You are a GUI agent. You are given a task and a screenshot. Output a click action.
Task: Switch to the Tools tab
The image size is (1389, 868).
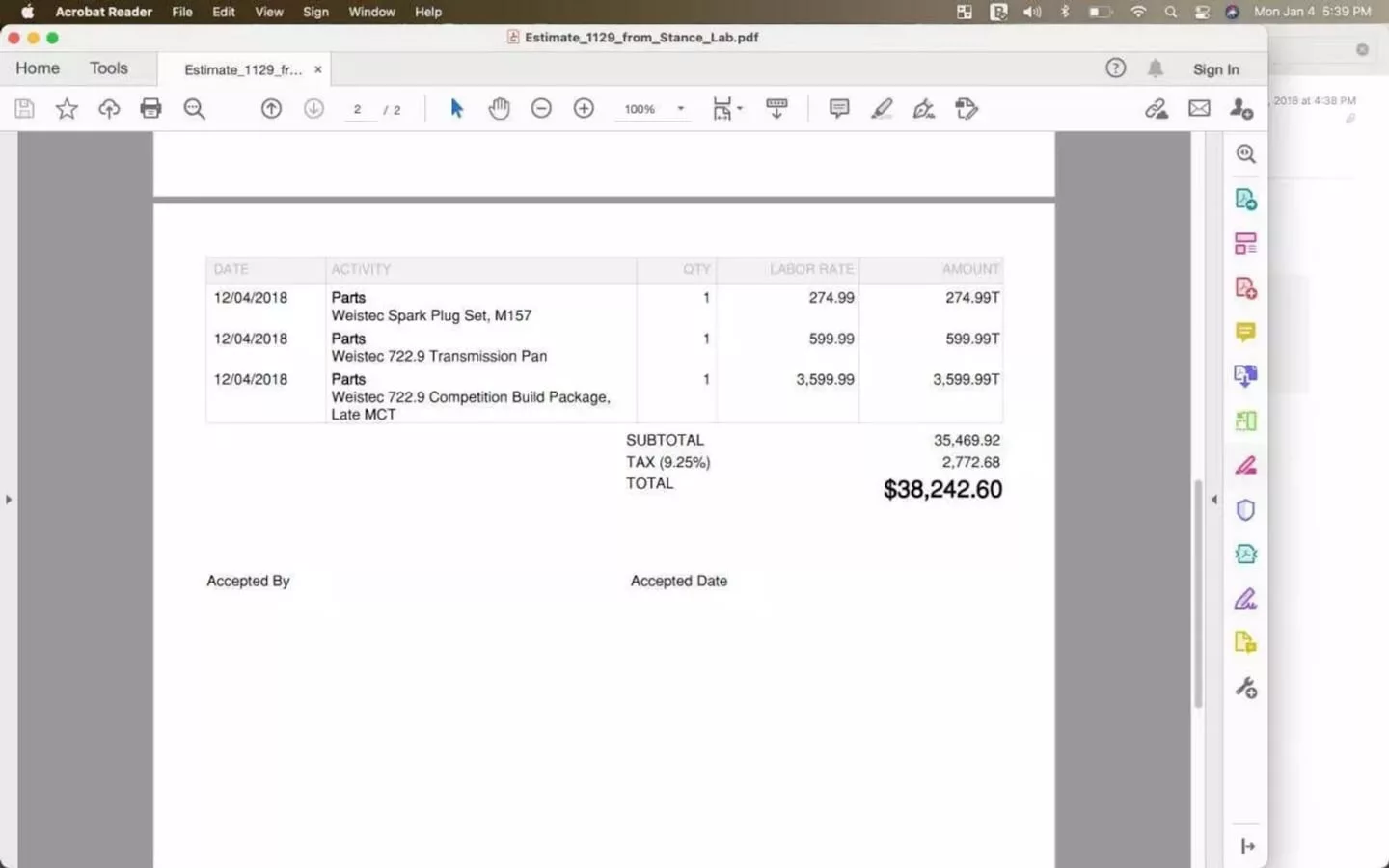pyautogui.click(x=108, y=68)
